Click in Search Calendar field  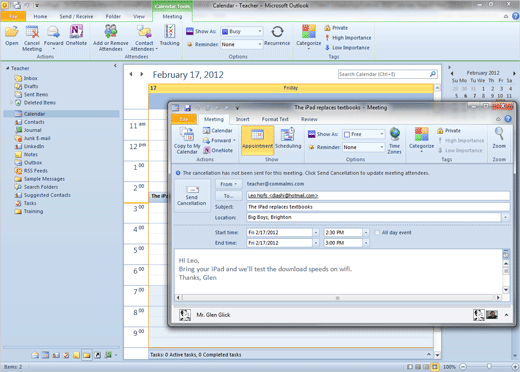(383, 74)
